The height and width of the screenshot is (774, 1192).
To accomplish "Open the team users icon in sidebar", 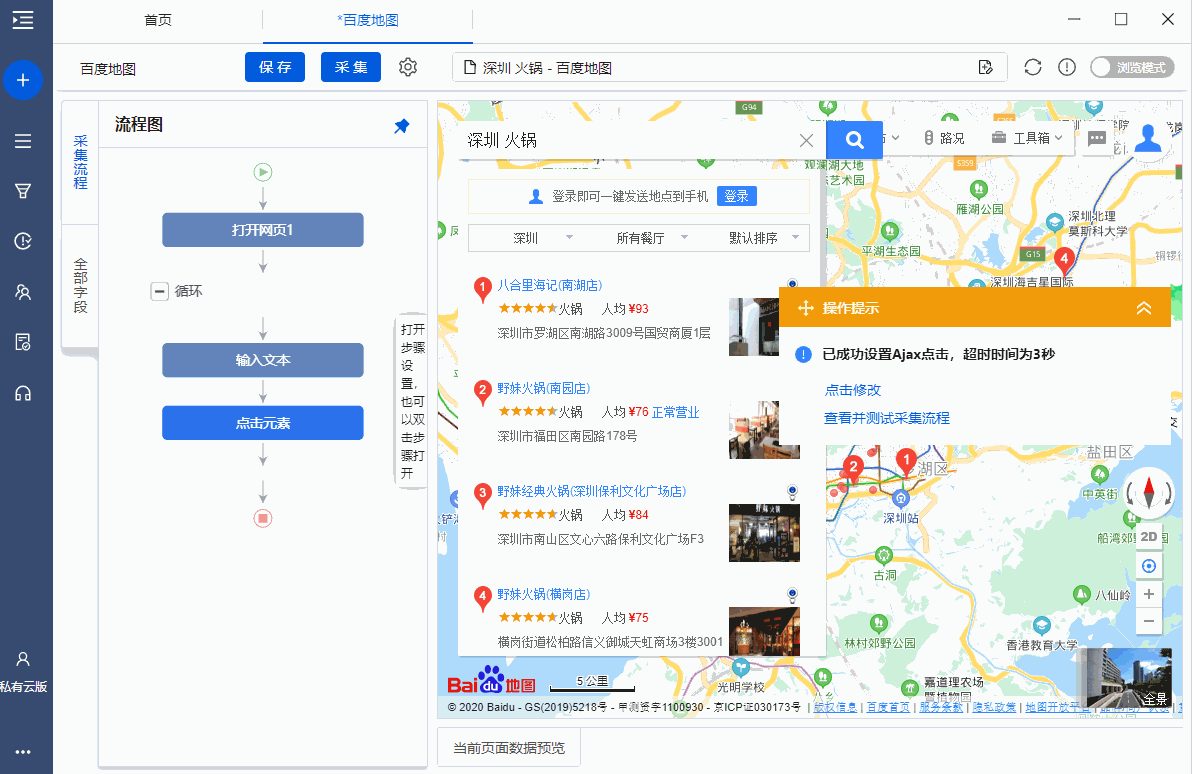I will (23, 291).
